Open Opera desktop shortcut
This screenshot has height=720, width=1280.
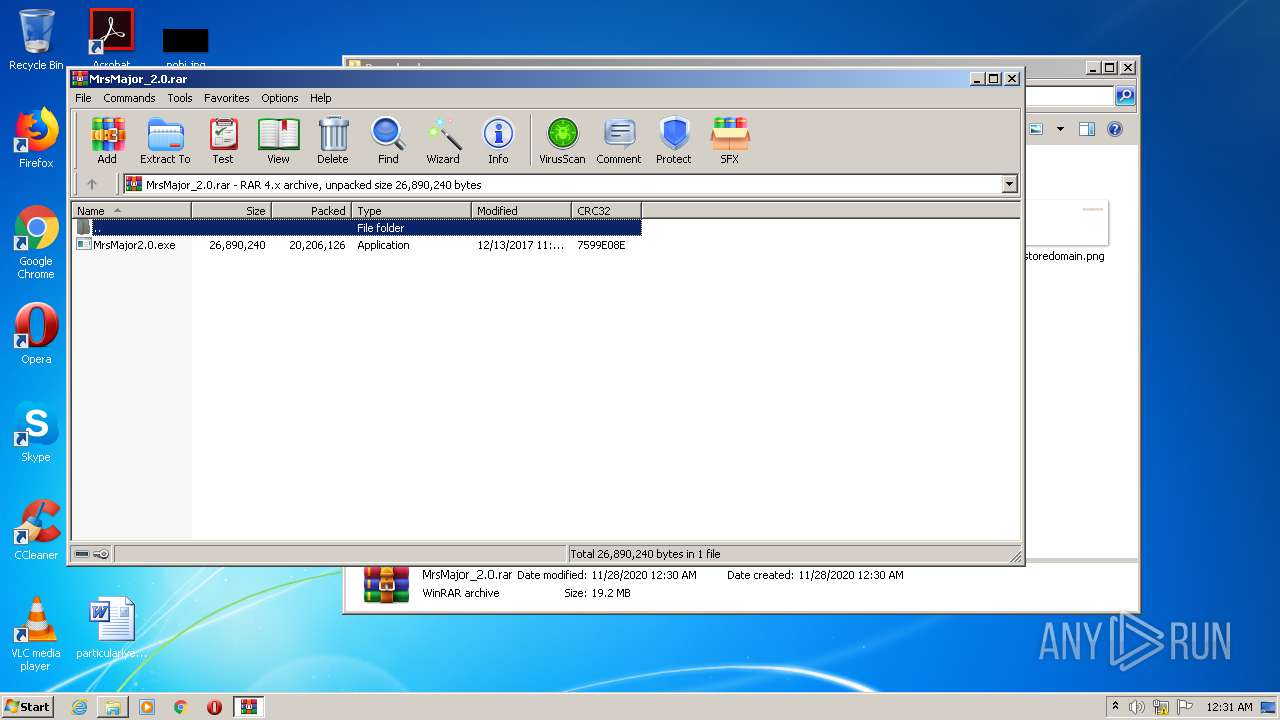pyautogui.click(x=36, y=334)
